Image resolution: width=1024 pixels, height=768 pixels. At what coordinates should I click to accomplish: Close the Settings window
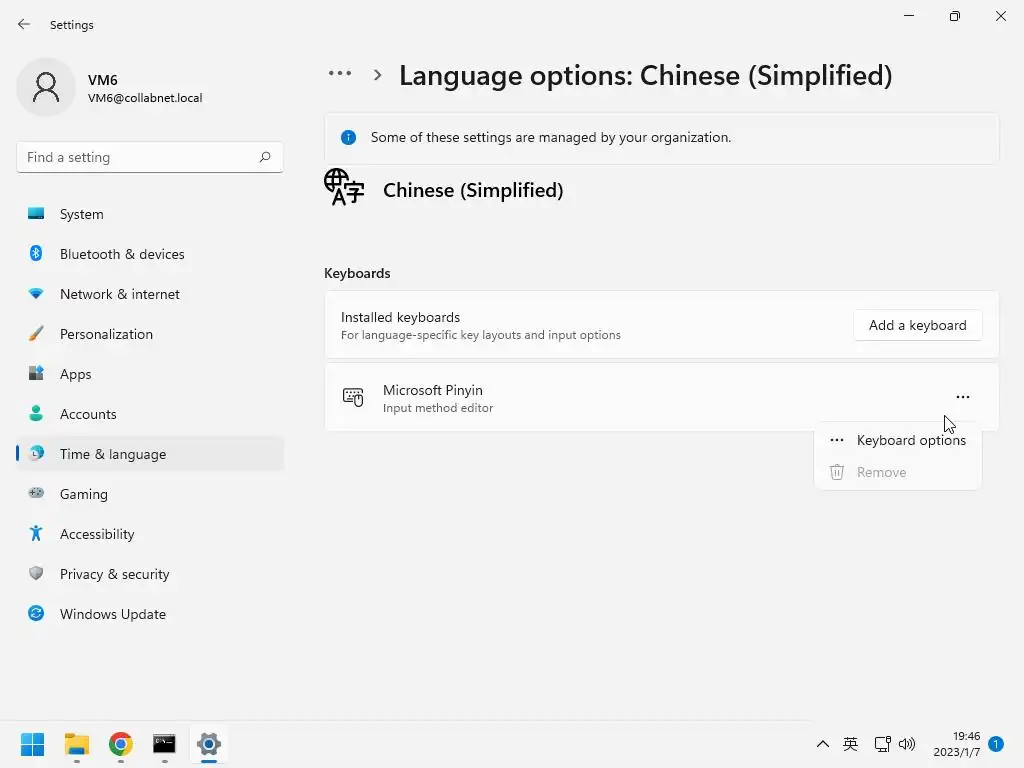tap(1000, 16)
